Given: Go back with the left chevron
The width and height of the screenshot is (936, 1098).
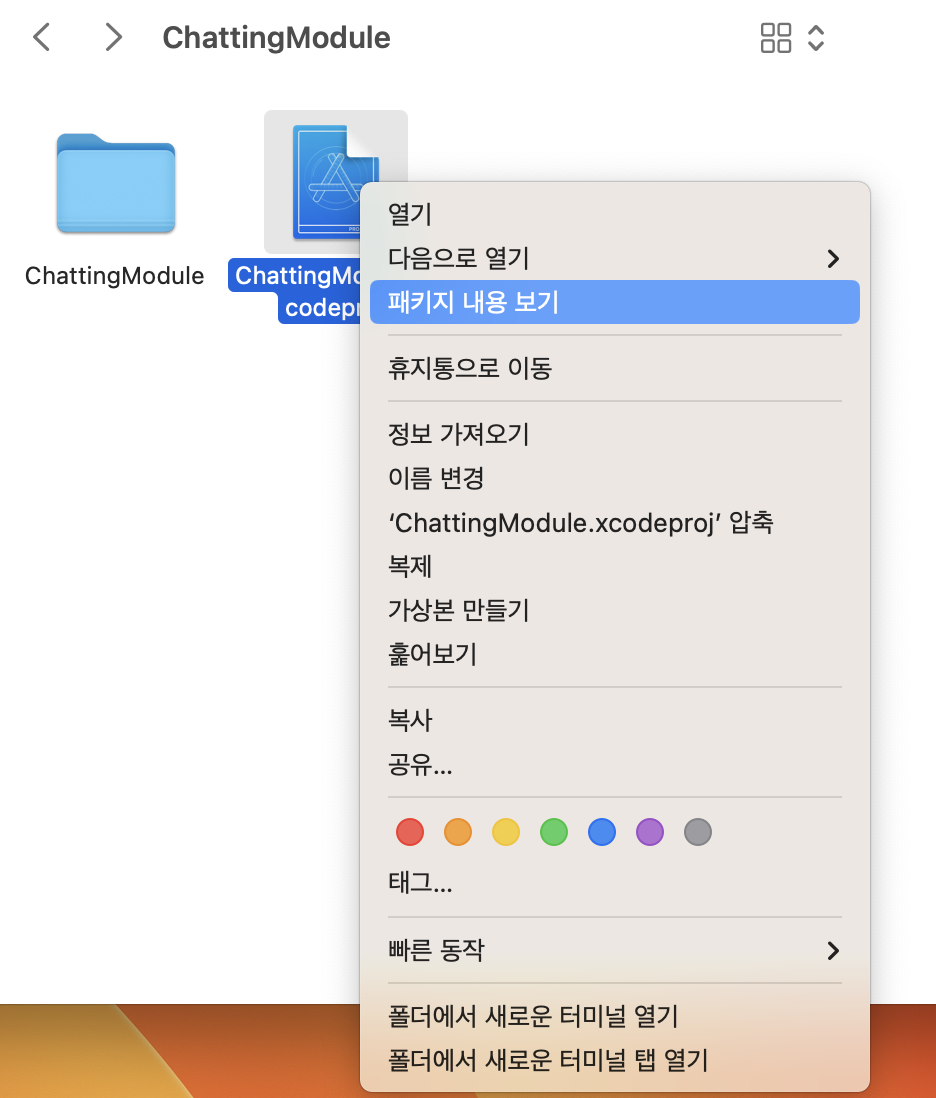Looking at the screenshot, I should pos(42,37).
